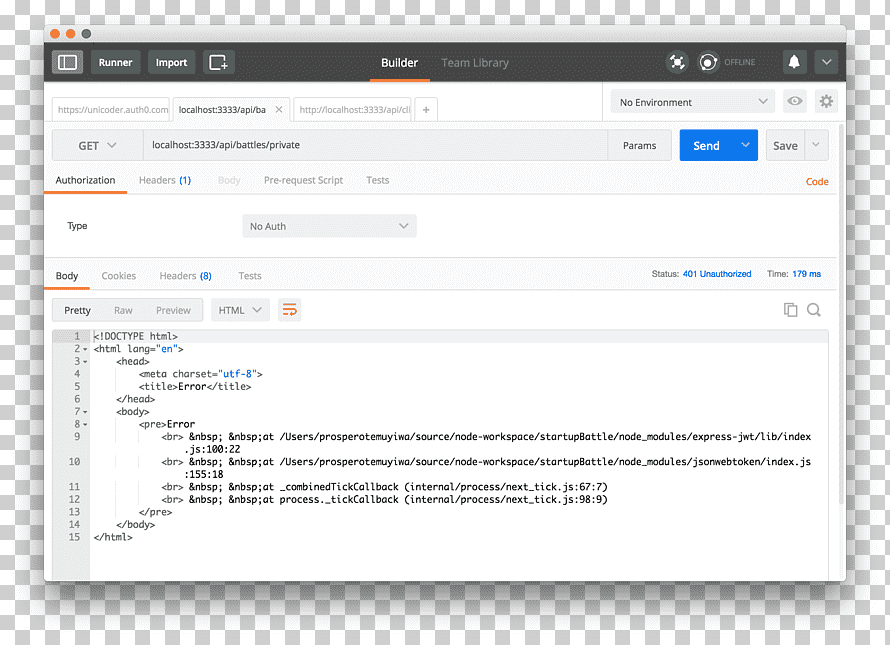Select the http://localhost:3333/api/cli request tab

(354, 110)
